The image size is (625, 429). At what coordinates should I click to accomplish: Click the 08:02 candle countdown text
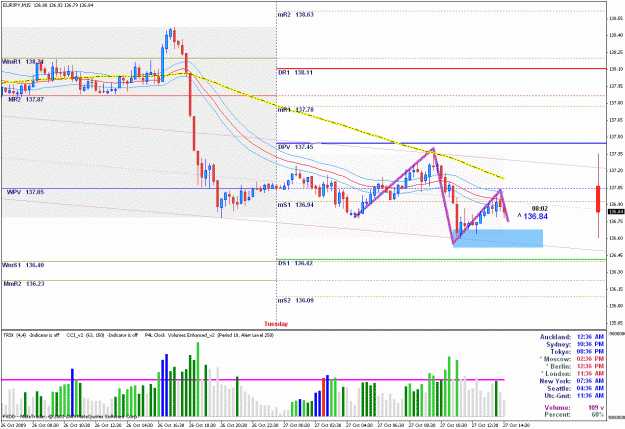tap(539, 209)
